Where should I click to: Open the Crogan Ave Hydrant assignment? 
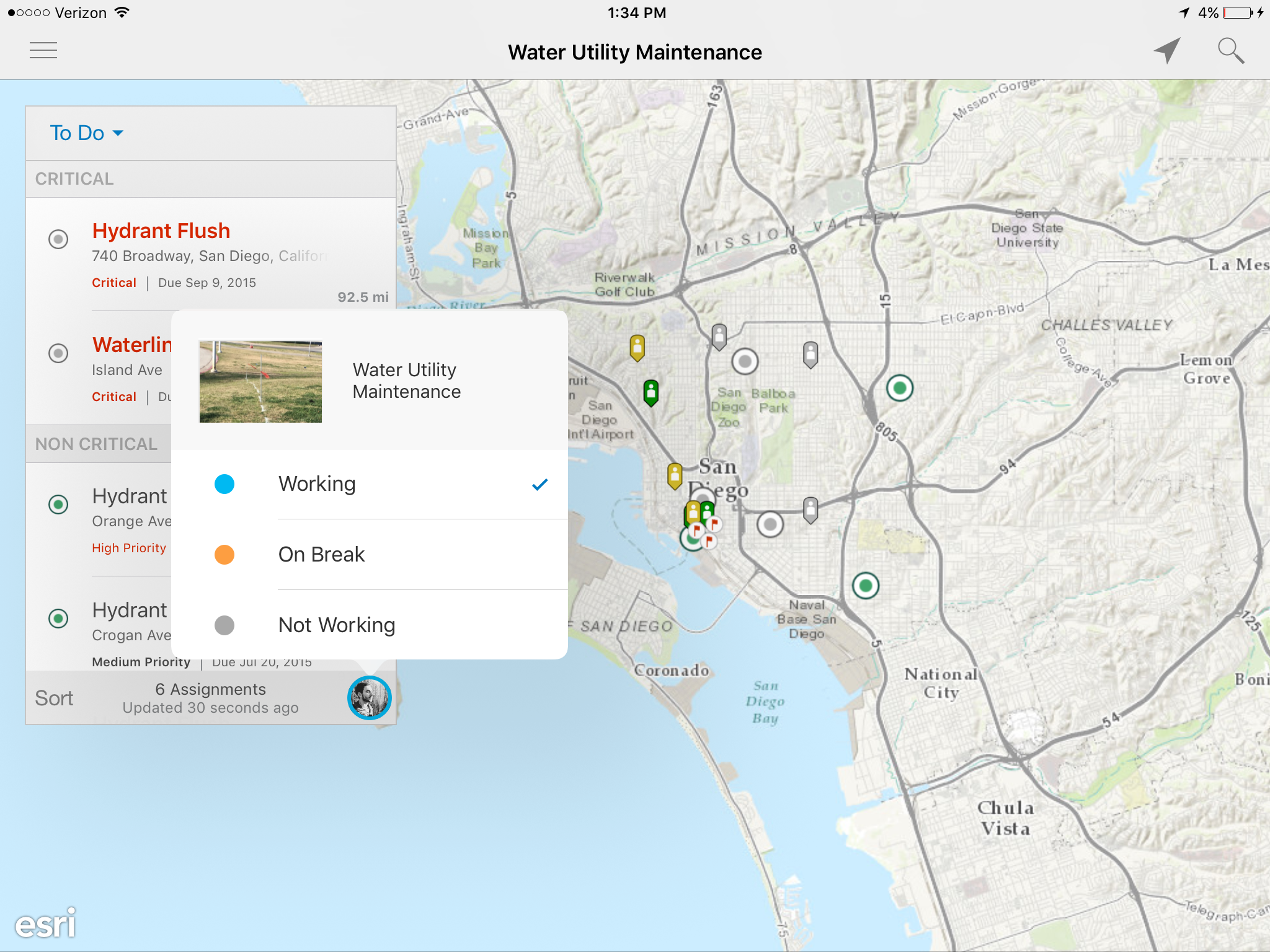point(99,625)
